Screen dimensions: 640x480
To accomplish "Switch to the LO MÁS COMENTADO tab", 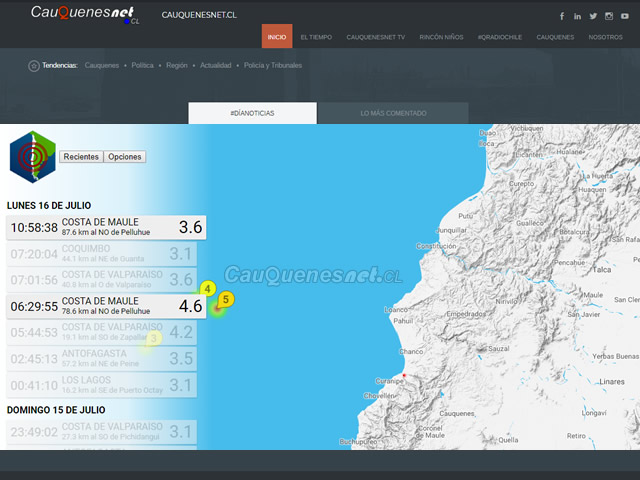I will point(393,113).
